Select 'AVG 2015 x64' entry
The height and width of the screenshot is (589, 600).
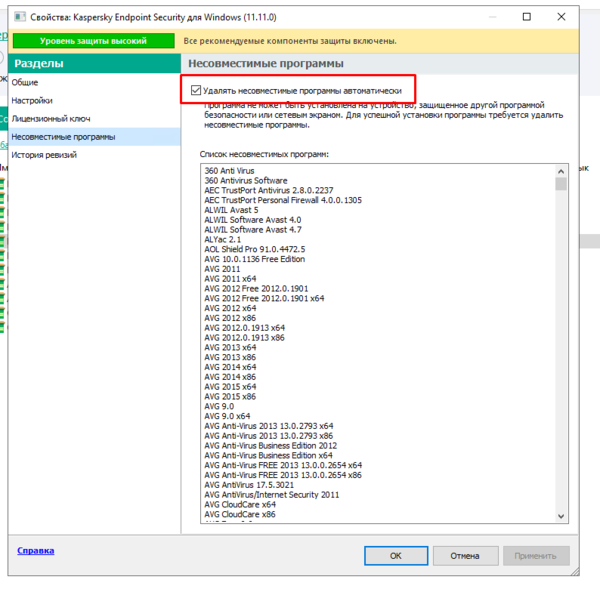tap(230, 387)
